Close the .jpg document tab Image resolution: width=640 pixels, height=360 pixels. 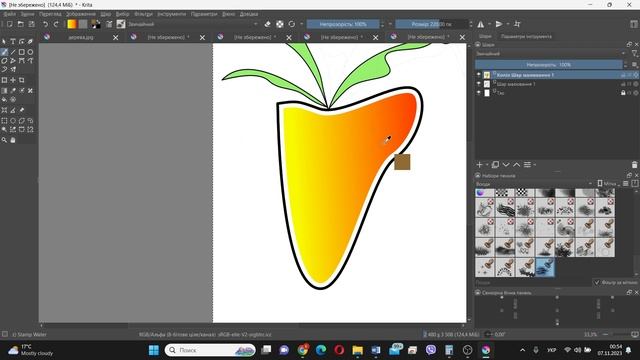point(116,37)
